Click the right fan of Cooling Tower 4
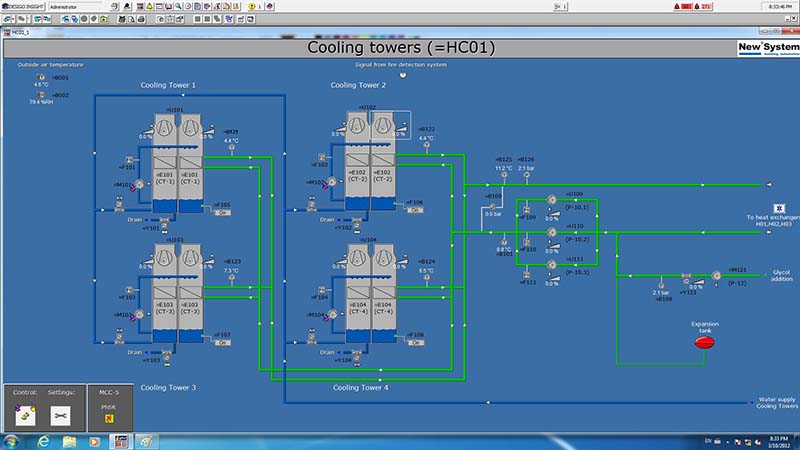Screen dimensions: 800x450 coord(383,258)
